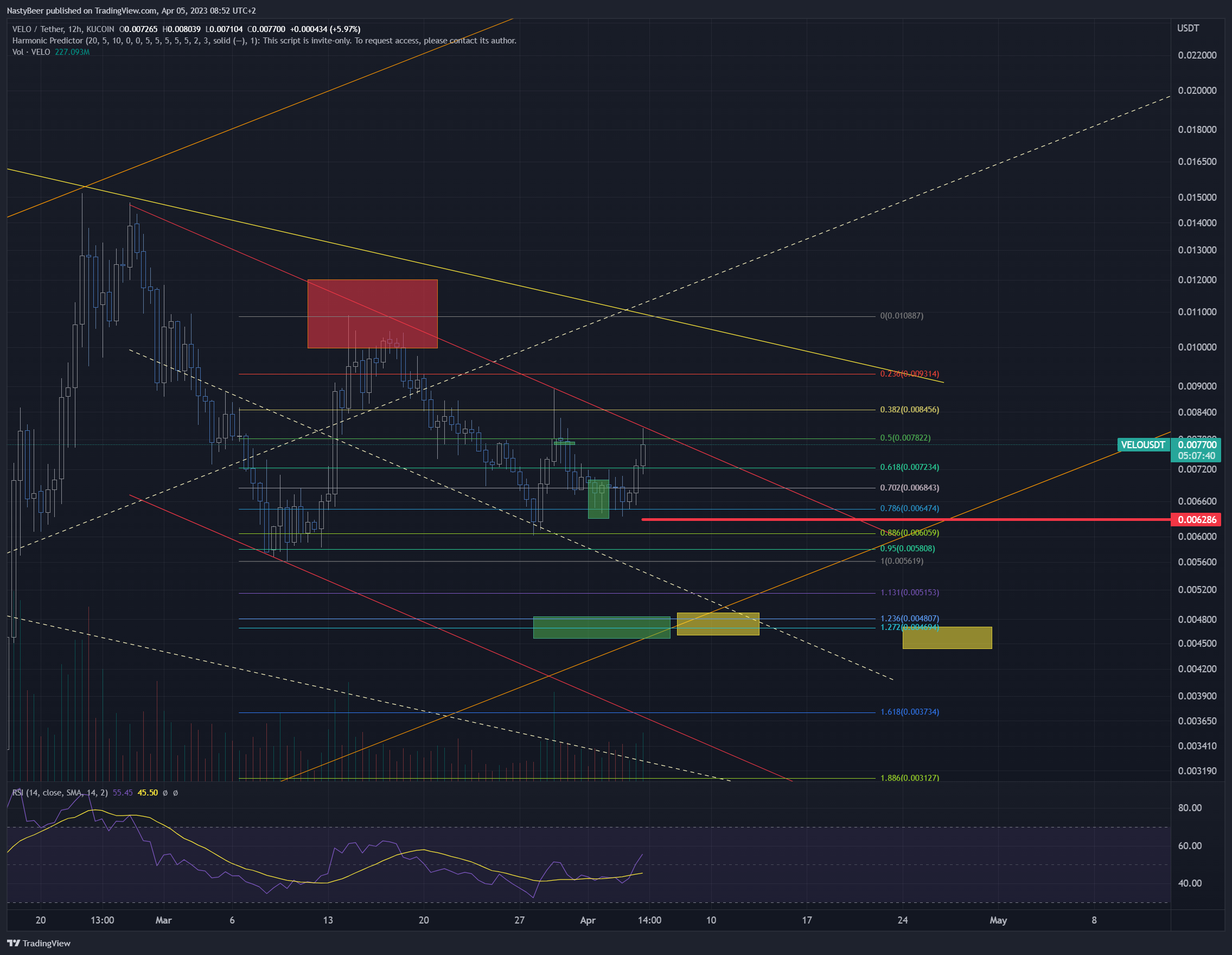Click the Mar label on time axis

point(164,920)
